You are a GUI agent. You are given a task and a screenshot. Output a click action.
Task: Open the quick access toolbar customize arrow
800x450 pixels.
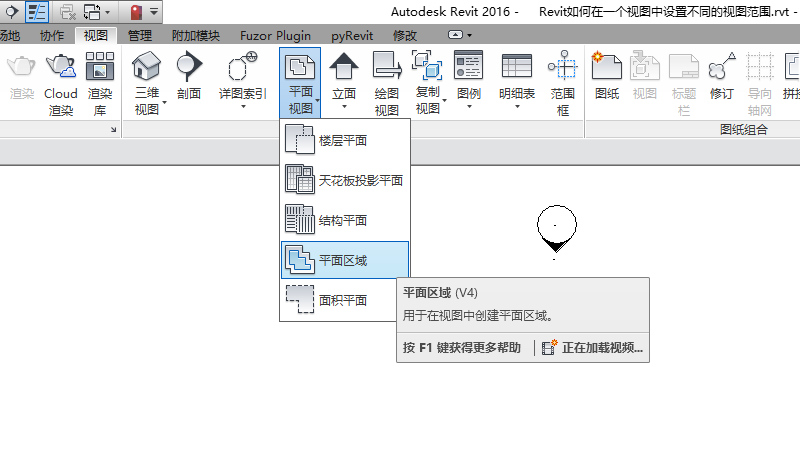coord(154,11)
